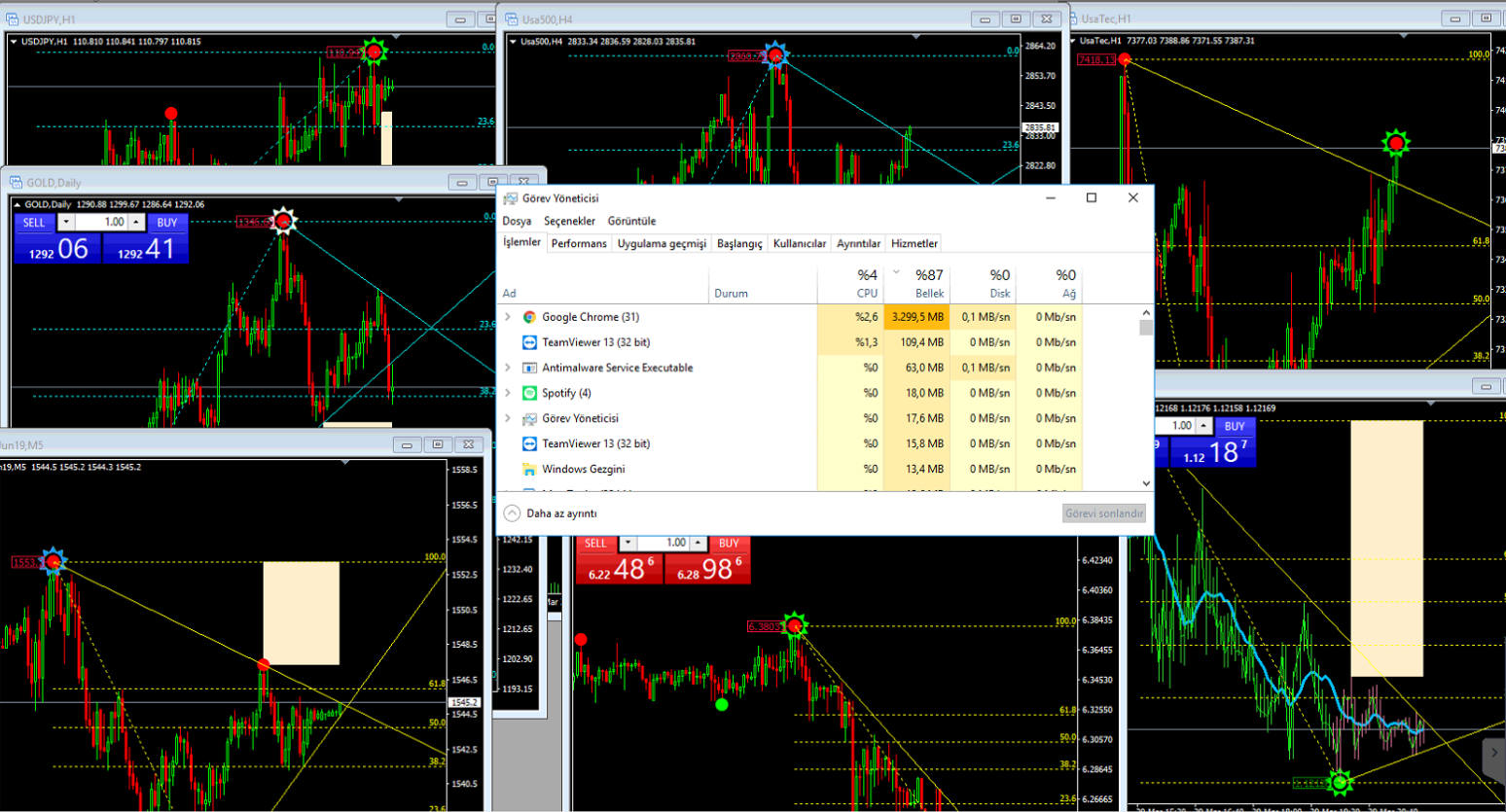Decrease trade volume on GOLD chart panel
The height and width of the screenshot is (812, 1506).
pos(65,223)
